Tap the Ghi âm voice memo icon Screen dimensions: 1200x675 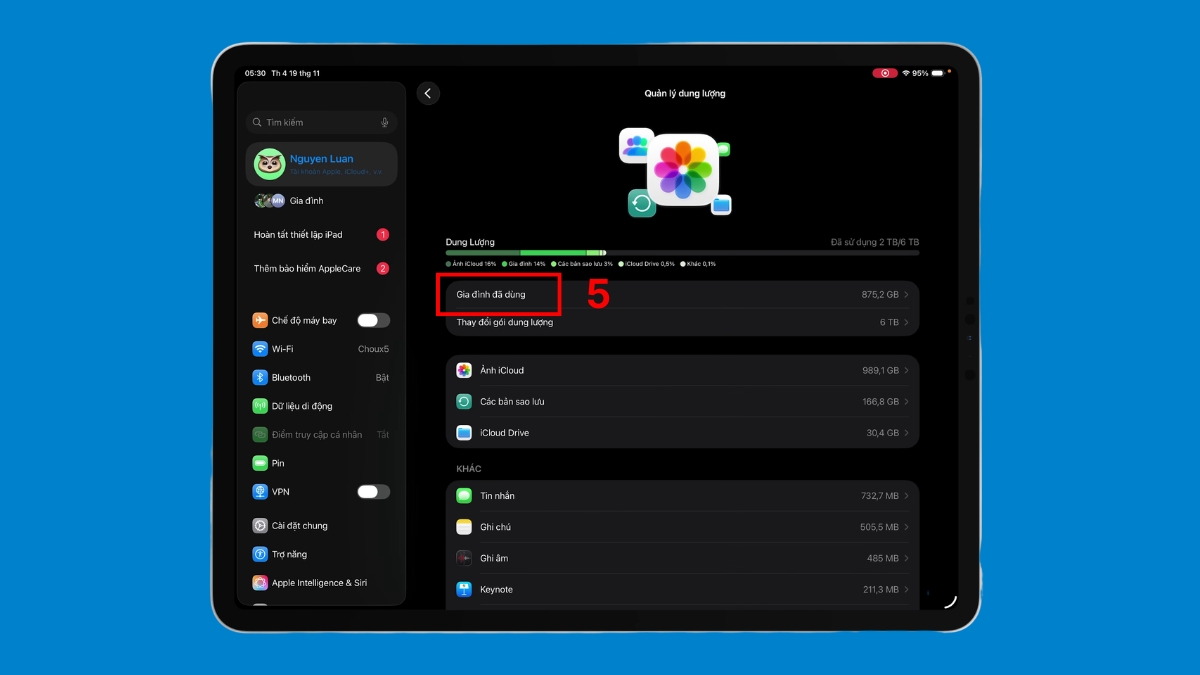(464, 558)
